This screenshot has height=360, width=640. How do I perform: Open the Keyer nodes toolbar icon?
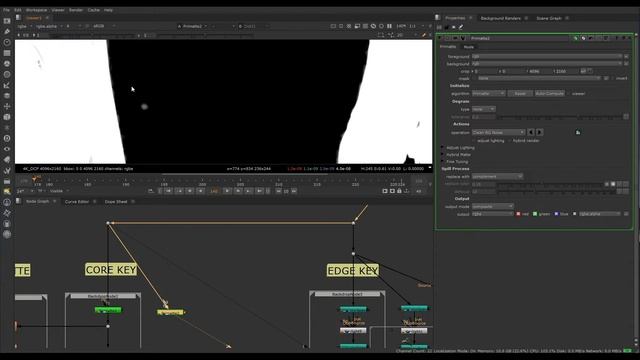[x=7, y=85]
